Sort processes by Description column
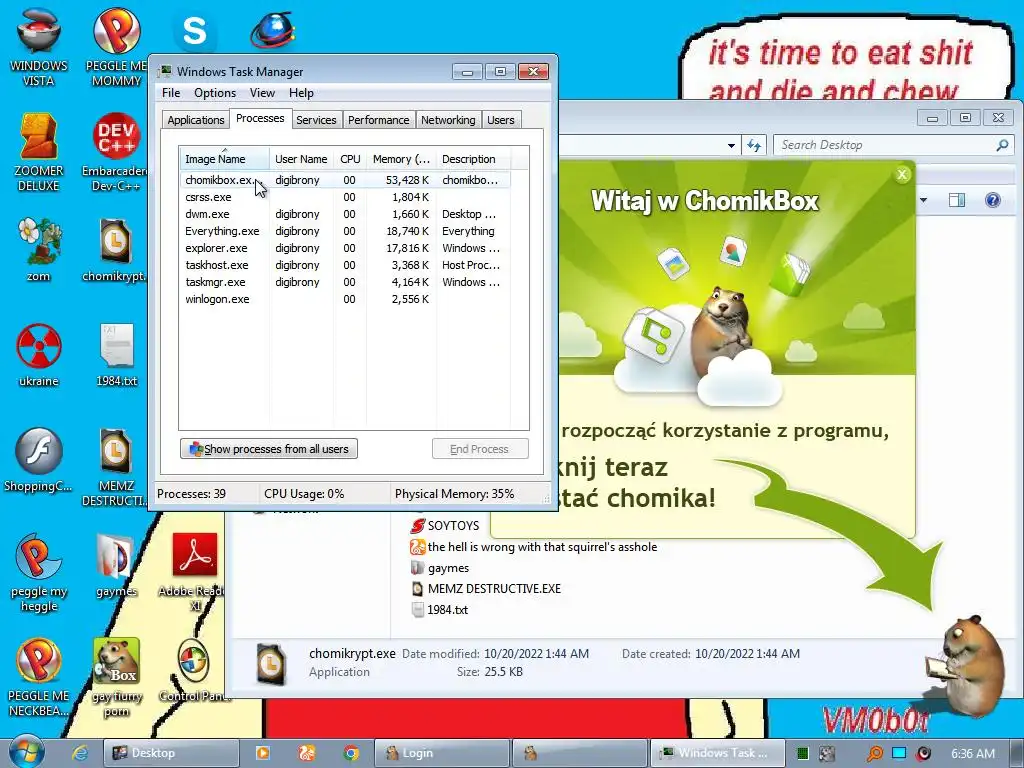The image size is (1024, 768). coord(473,159)
